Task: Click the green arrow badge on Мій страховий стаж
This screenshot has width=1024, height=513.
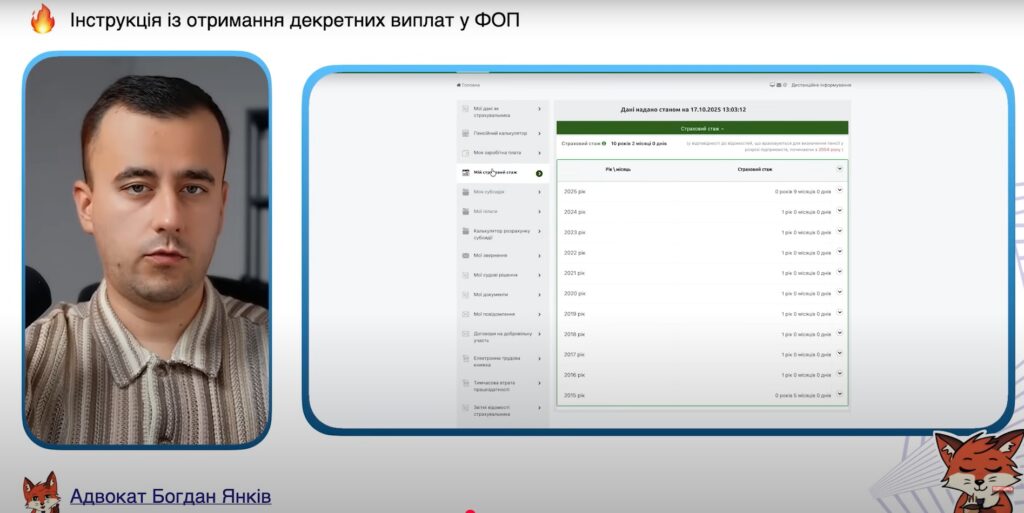Action: 539,174
